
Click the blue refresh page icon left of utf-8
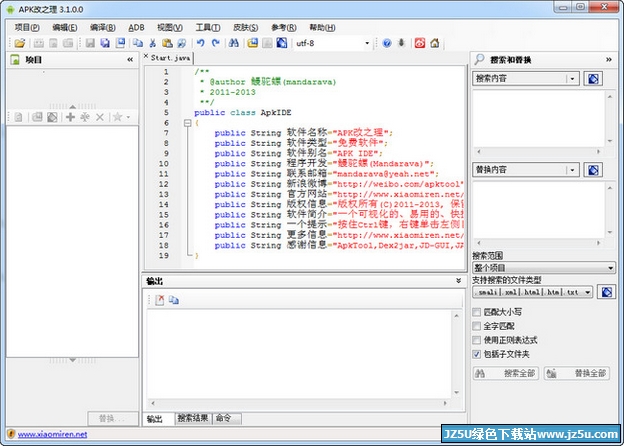pos(282,43)
